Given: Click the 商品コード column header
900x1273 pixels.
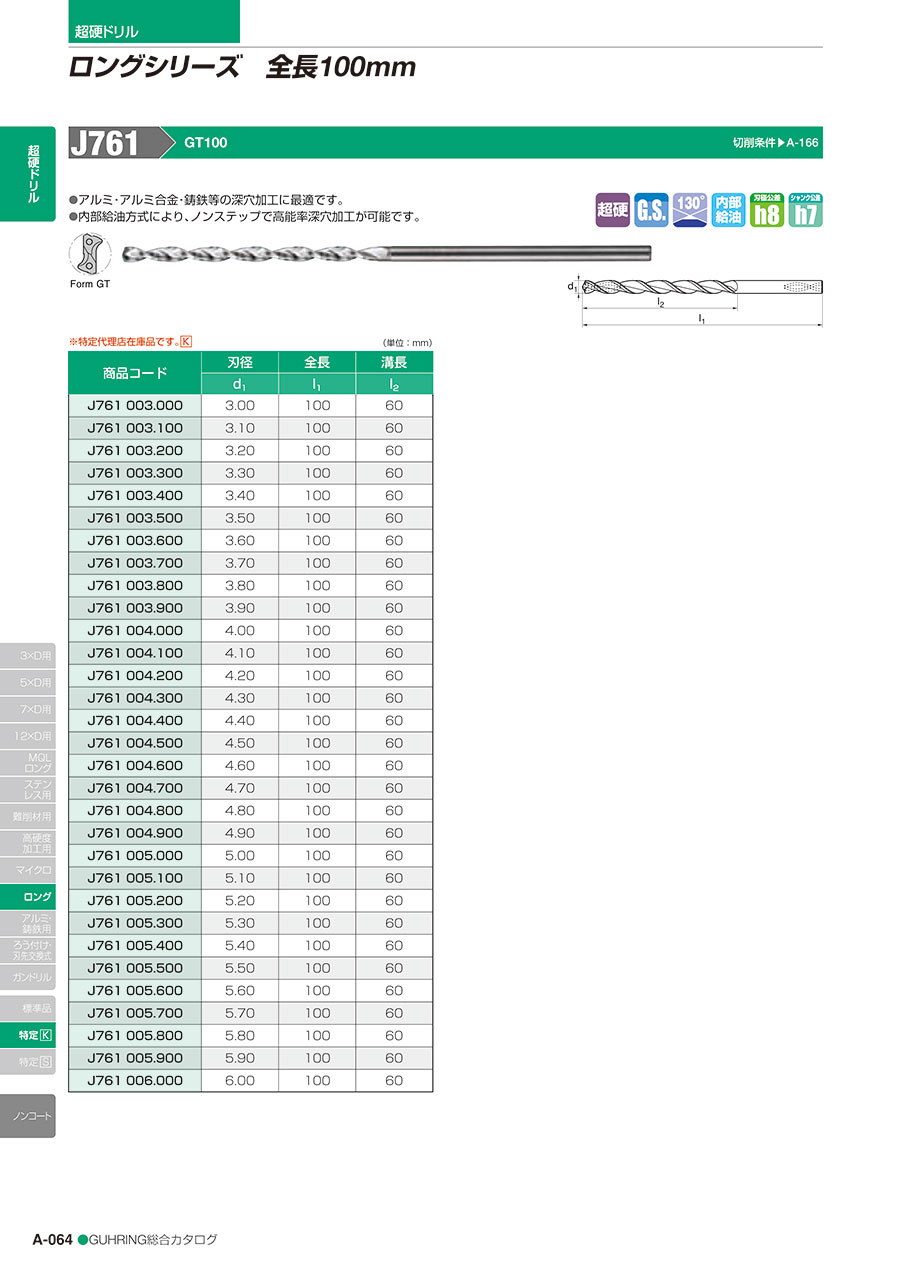Looking at the screenshot, I should (x=135, y=374).
